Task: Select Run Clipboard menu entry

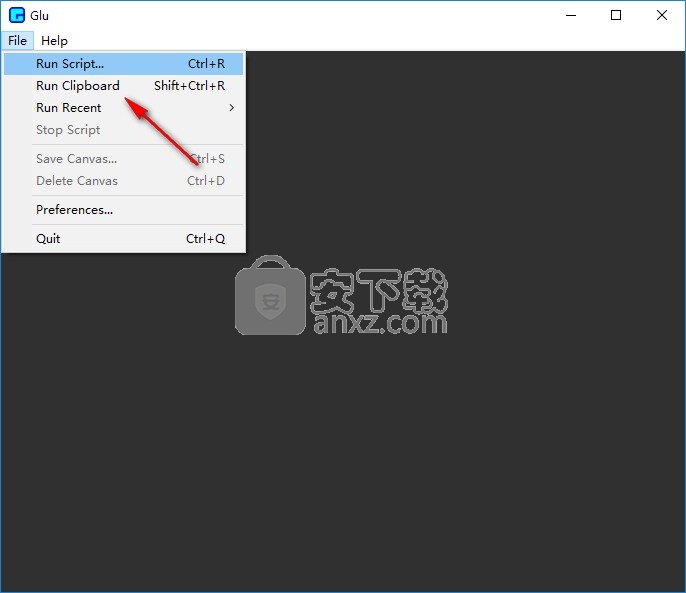Action: pyautogui.click(x=123, y=86)
